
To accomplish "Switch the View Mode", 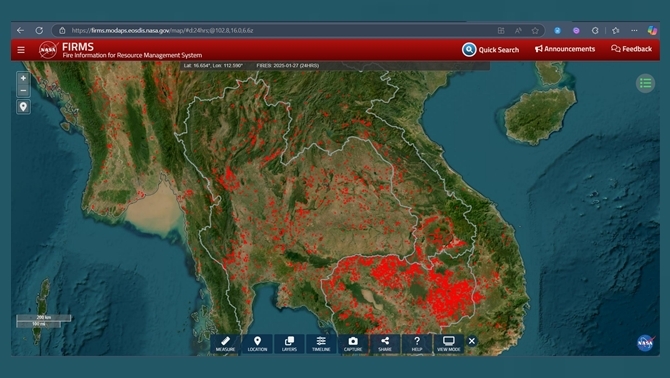I will (449, 343).
